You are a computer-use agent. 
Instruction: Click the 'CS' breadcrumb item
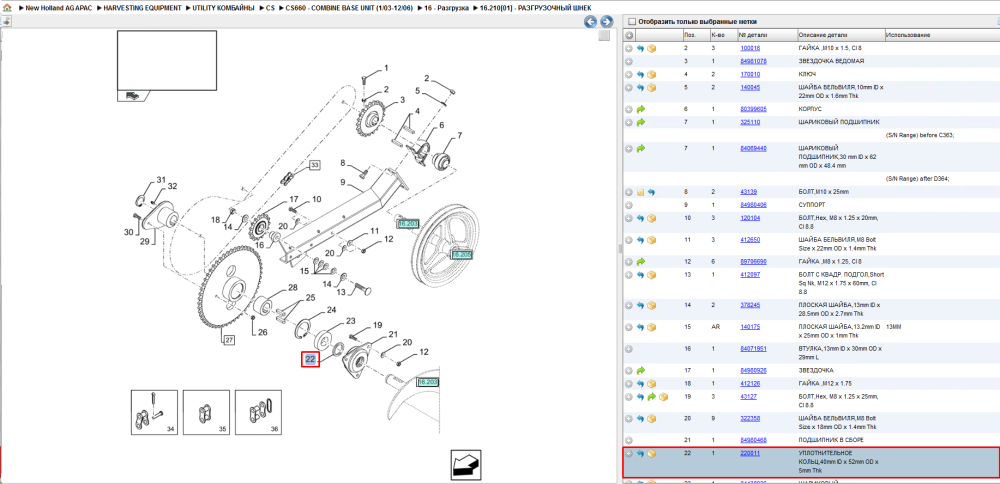[270, 8]
